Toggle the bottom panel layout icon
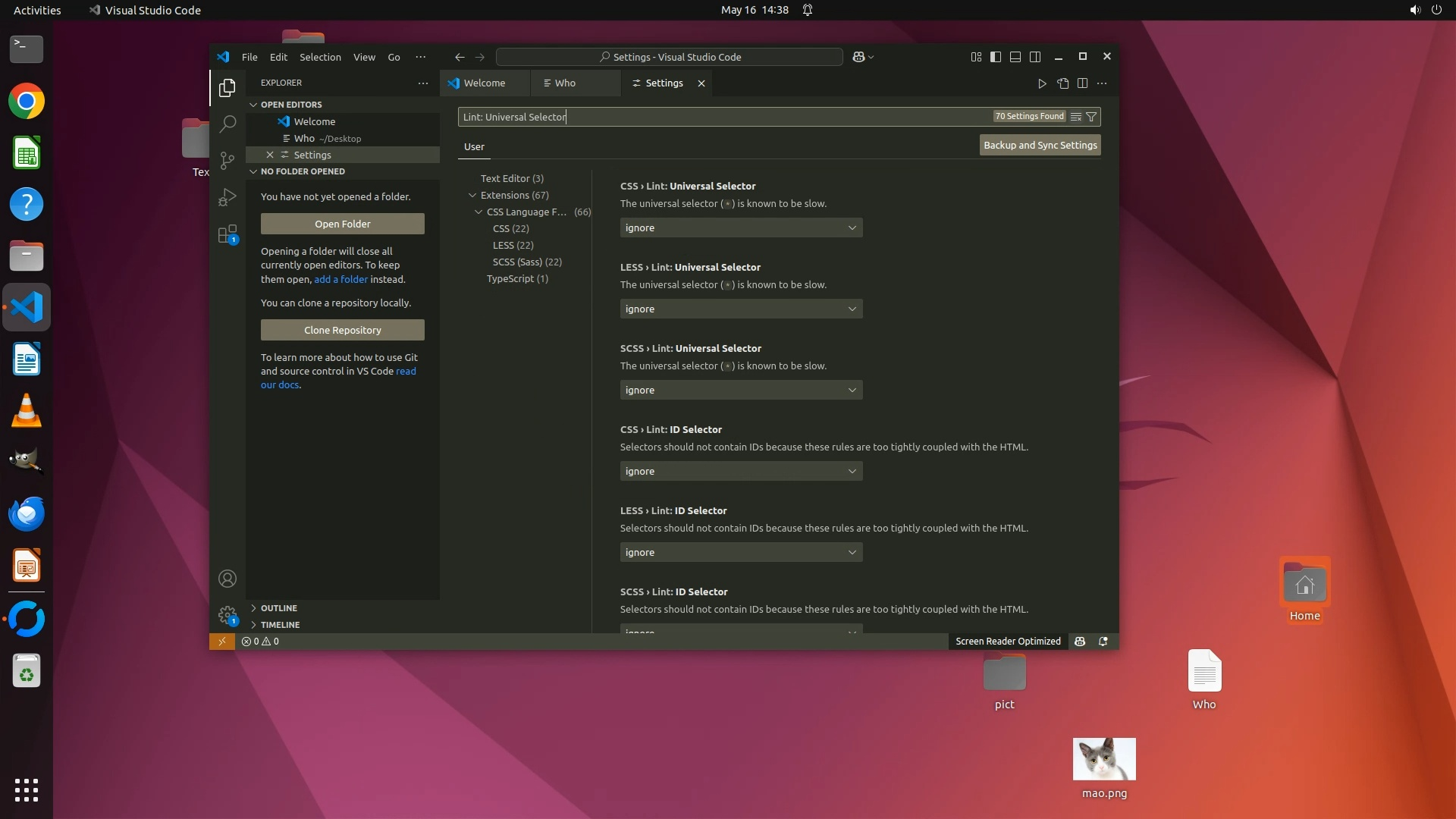This screenshot has height=819, width=1456. pyautogui.click(x=1015, y=57)
